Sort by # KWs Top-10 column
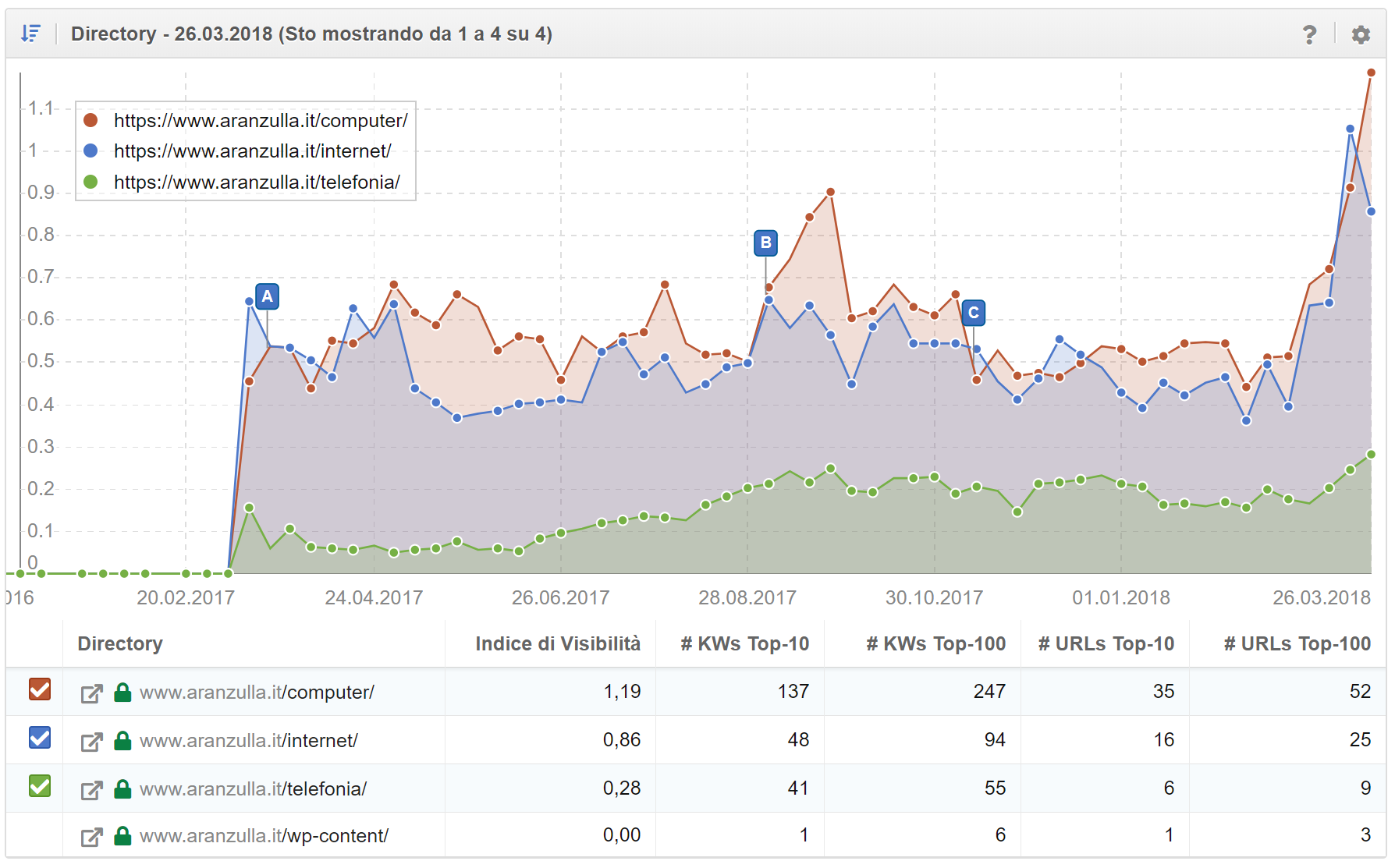Viewport: 1395px width, 868px height. (x=745, y=643)
